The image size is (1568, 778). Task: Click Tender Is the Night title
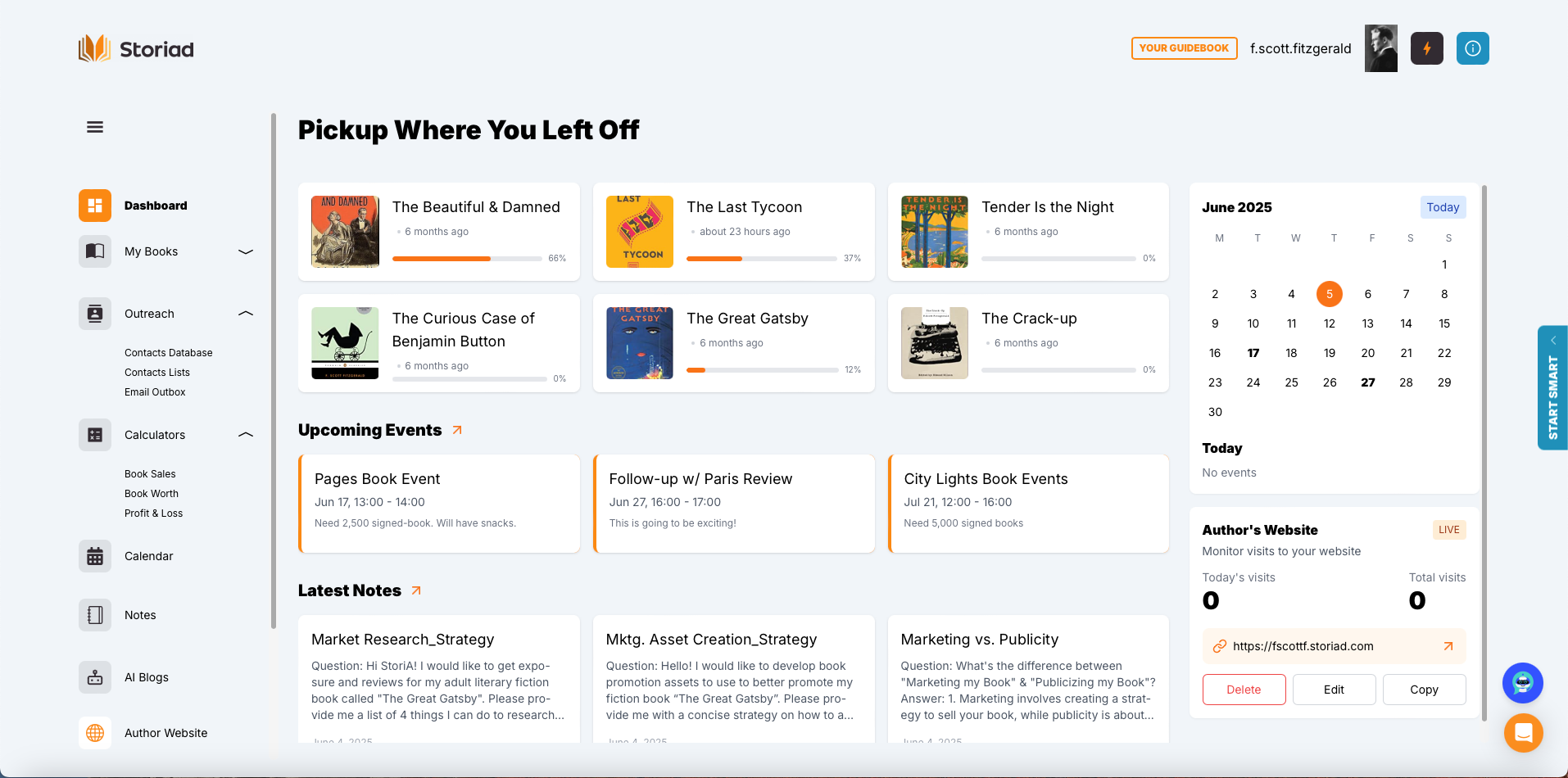(1048, 207)
